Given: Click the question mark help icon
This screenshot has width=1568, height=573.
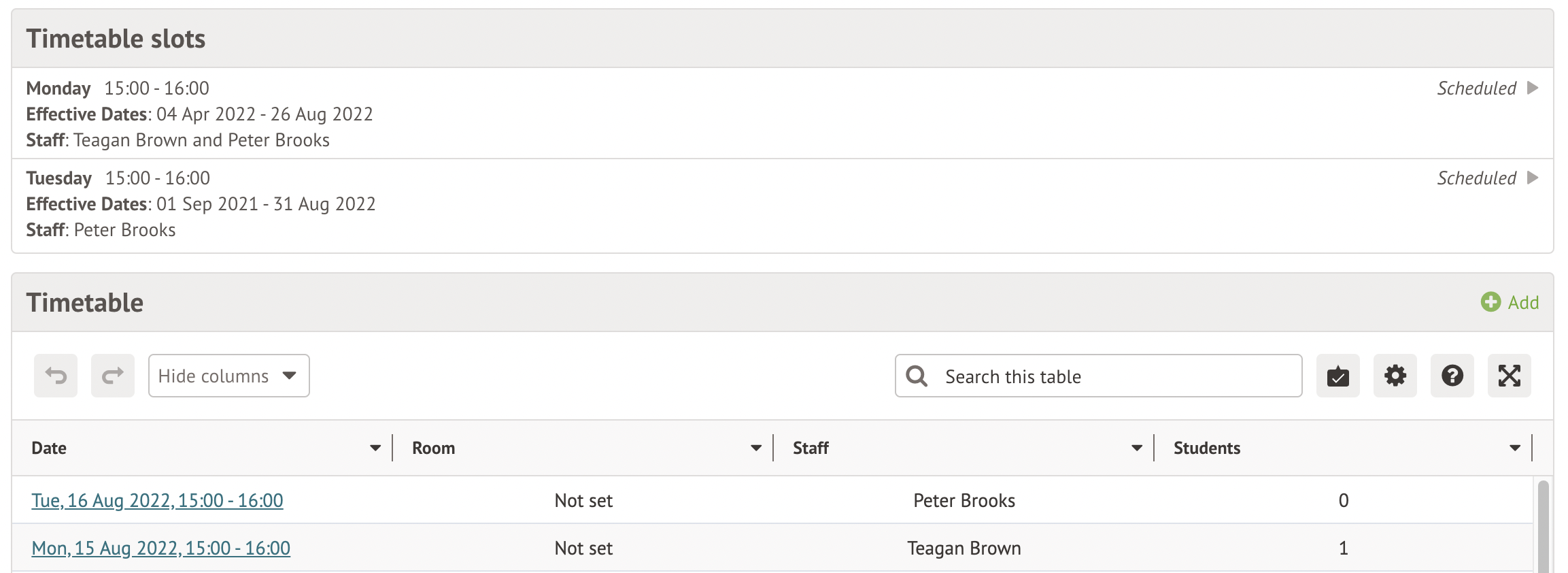Looking at the screenshot, I should click(1452, 376).
